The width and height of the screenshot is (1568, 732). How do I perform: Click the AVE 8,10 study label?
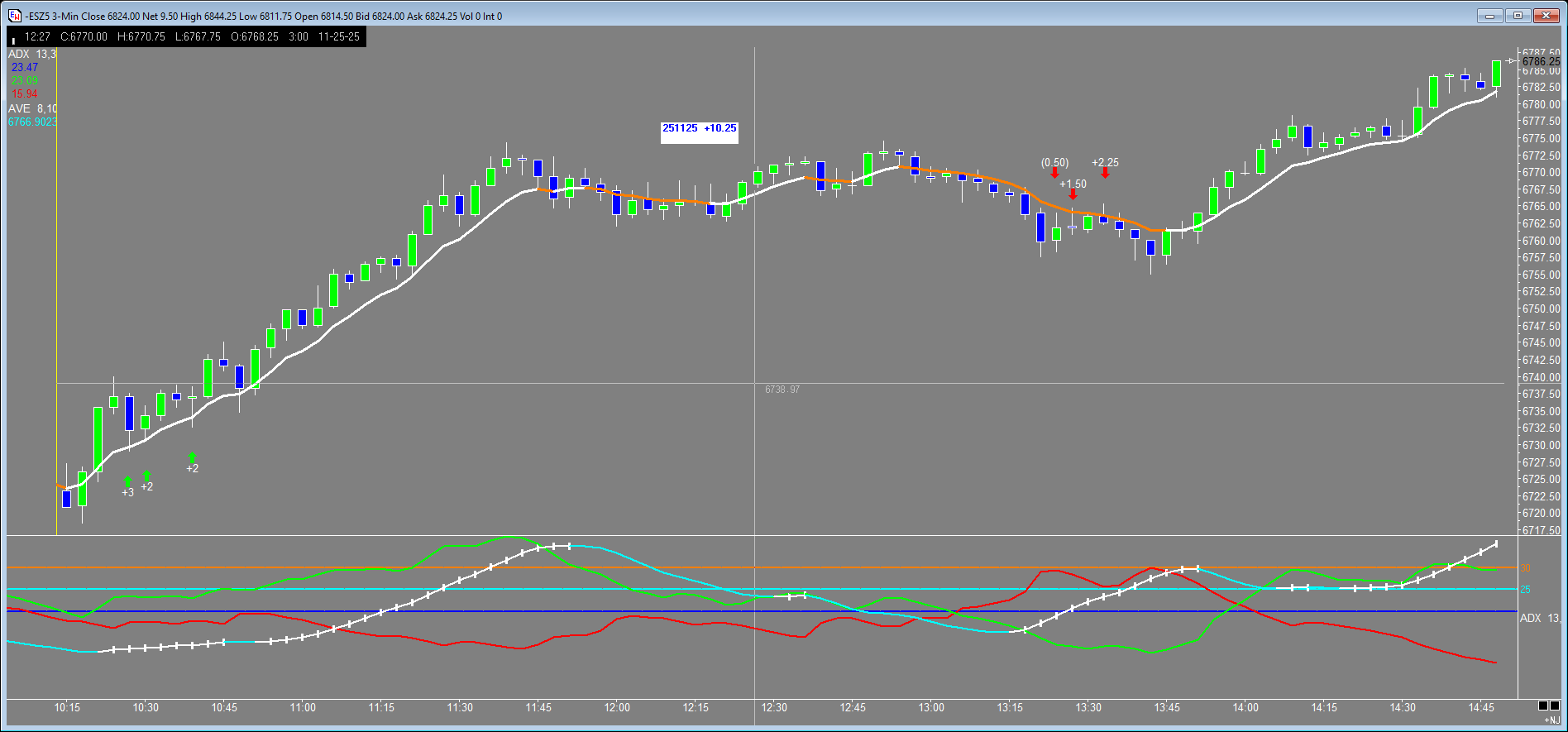(x=32, y=108)
